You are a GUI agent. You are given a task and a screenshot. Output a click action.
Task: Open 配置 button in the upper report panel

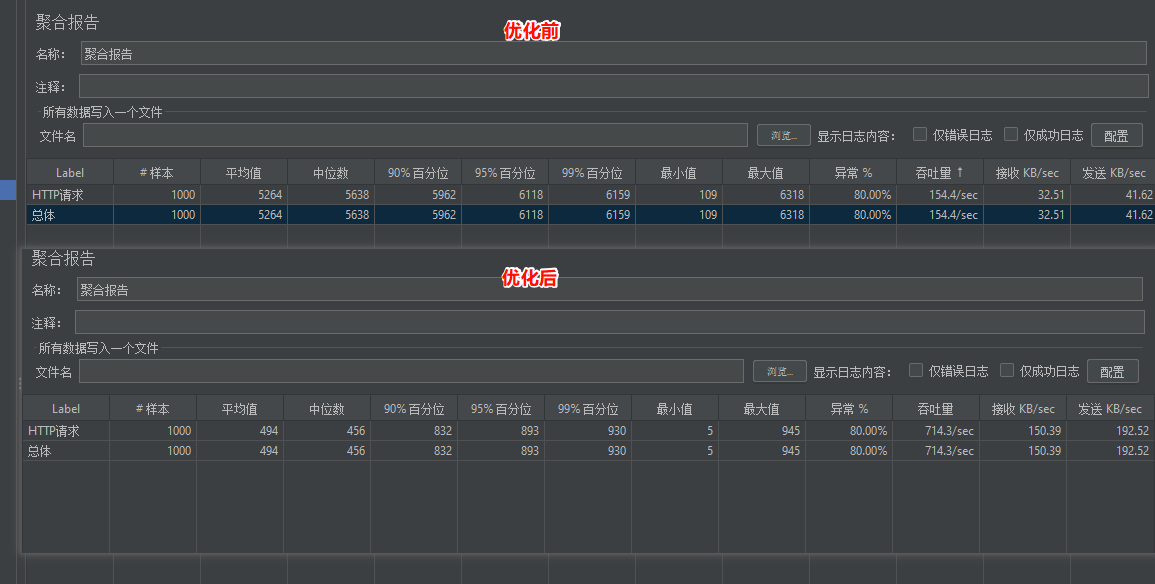(x=1116, y=136)
